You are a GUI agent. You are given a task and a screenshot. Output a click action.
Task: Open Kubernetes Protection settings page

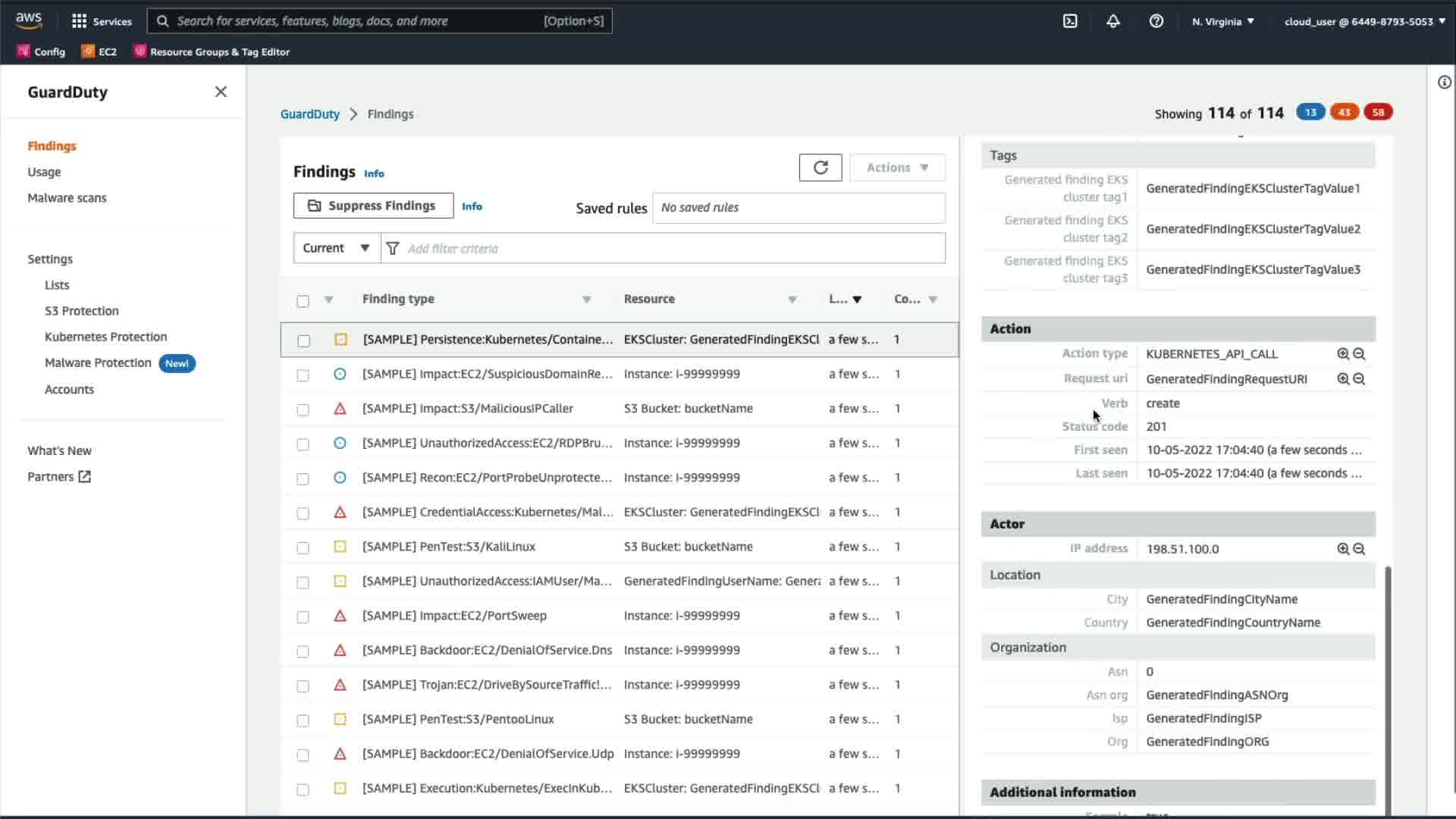105,337
